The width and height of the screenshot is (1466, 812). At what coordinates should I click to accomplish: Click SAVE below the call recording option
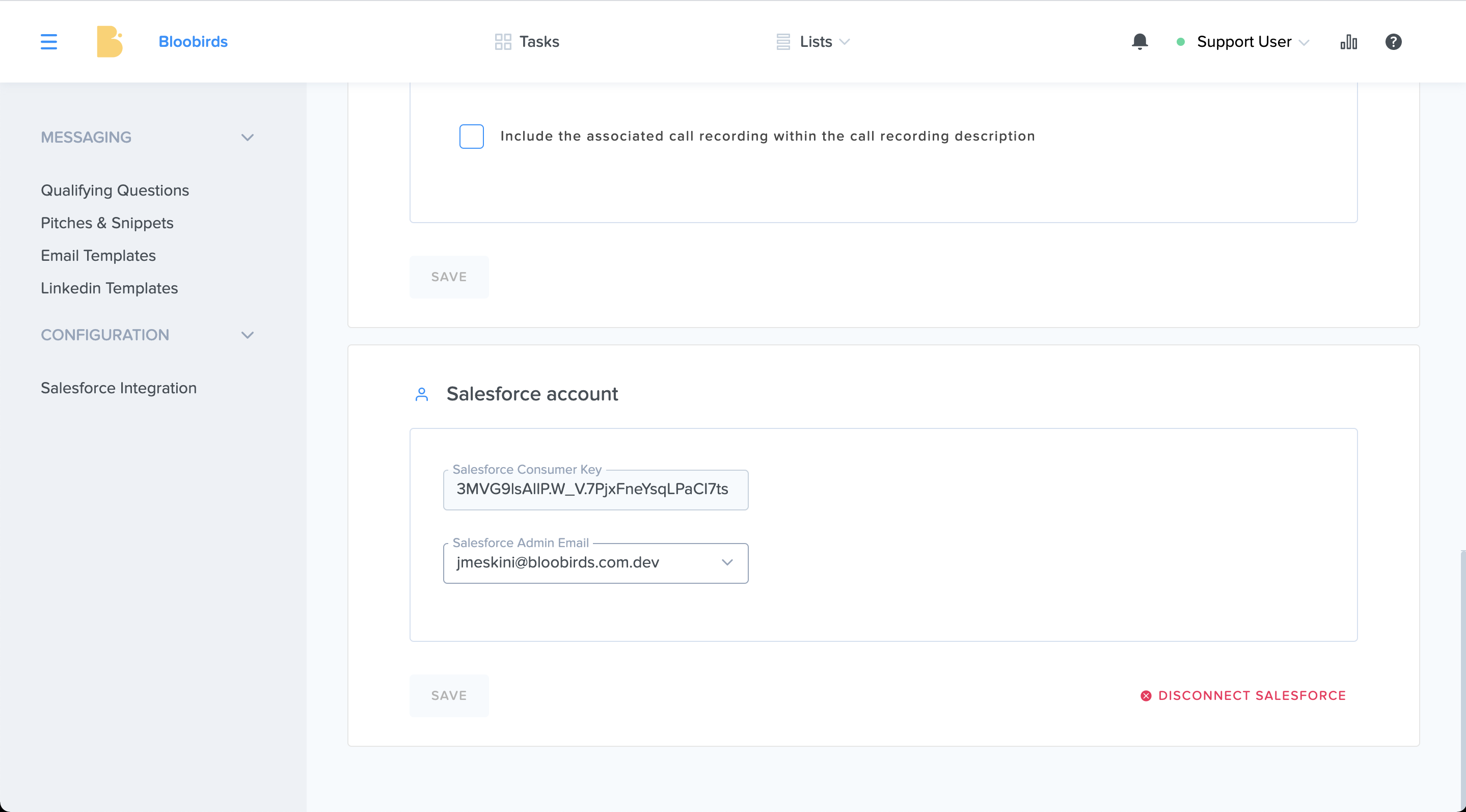(448, 277)
